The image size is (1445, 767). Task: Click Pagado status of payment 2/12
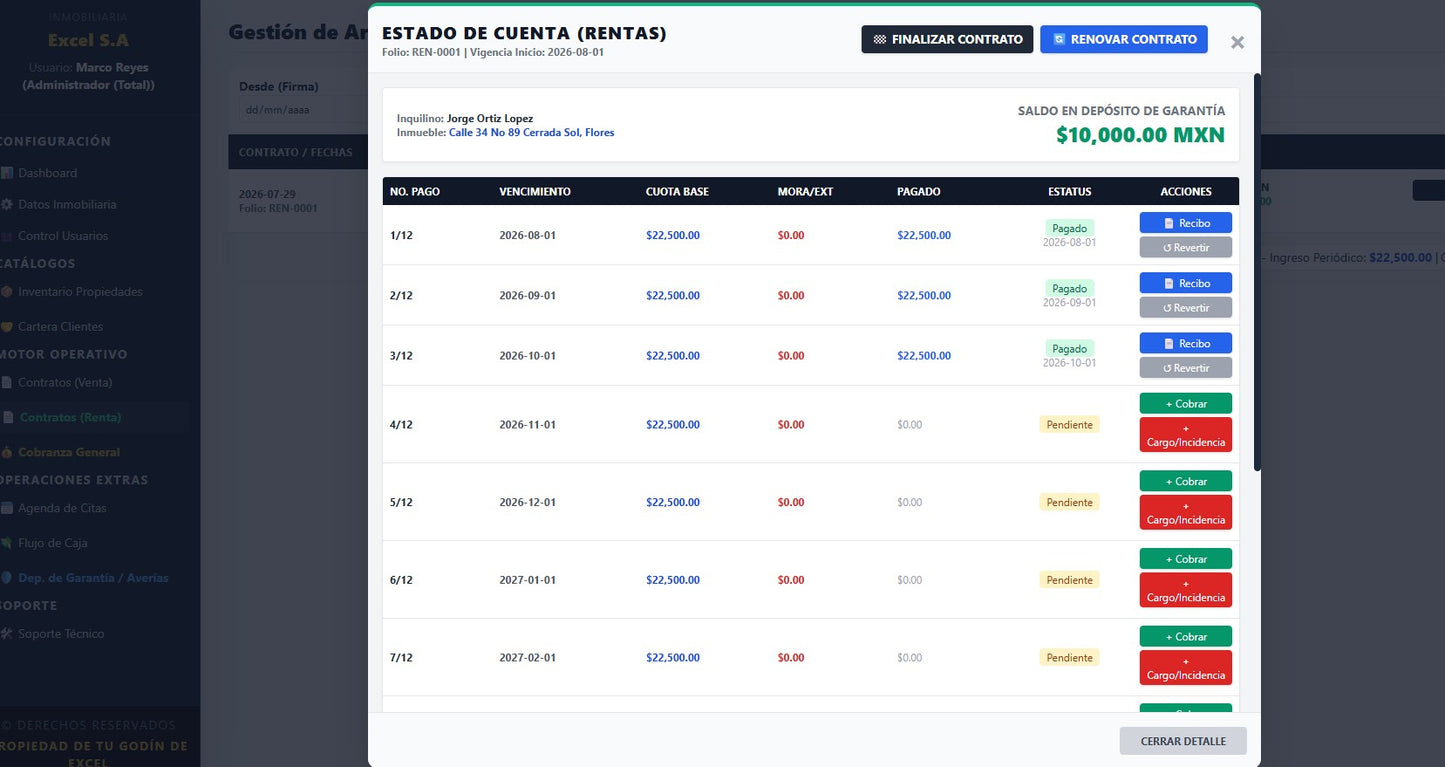(x=1069, y=288)
